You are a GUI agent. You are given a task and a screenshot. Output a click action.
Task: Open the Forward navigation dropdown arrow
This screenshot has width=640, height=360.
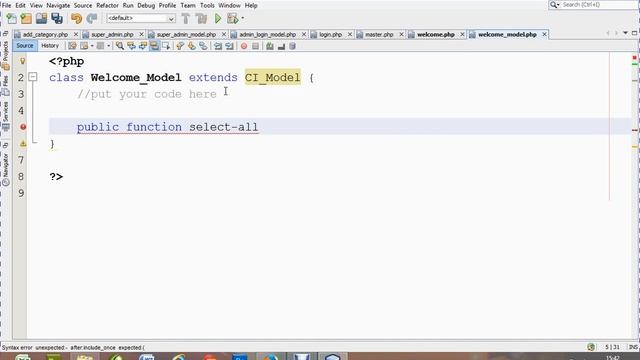pyautogui.click(x=108, y=46)
